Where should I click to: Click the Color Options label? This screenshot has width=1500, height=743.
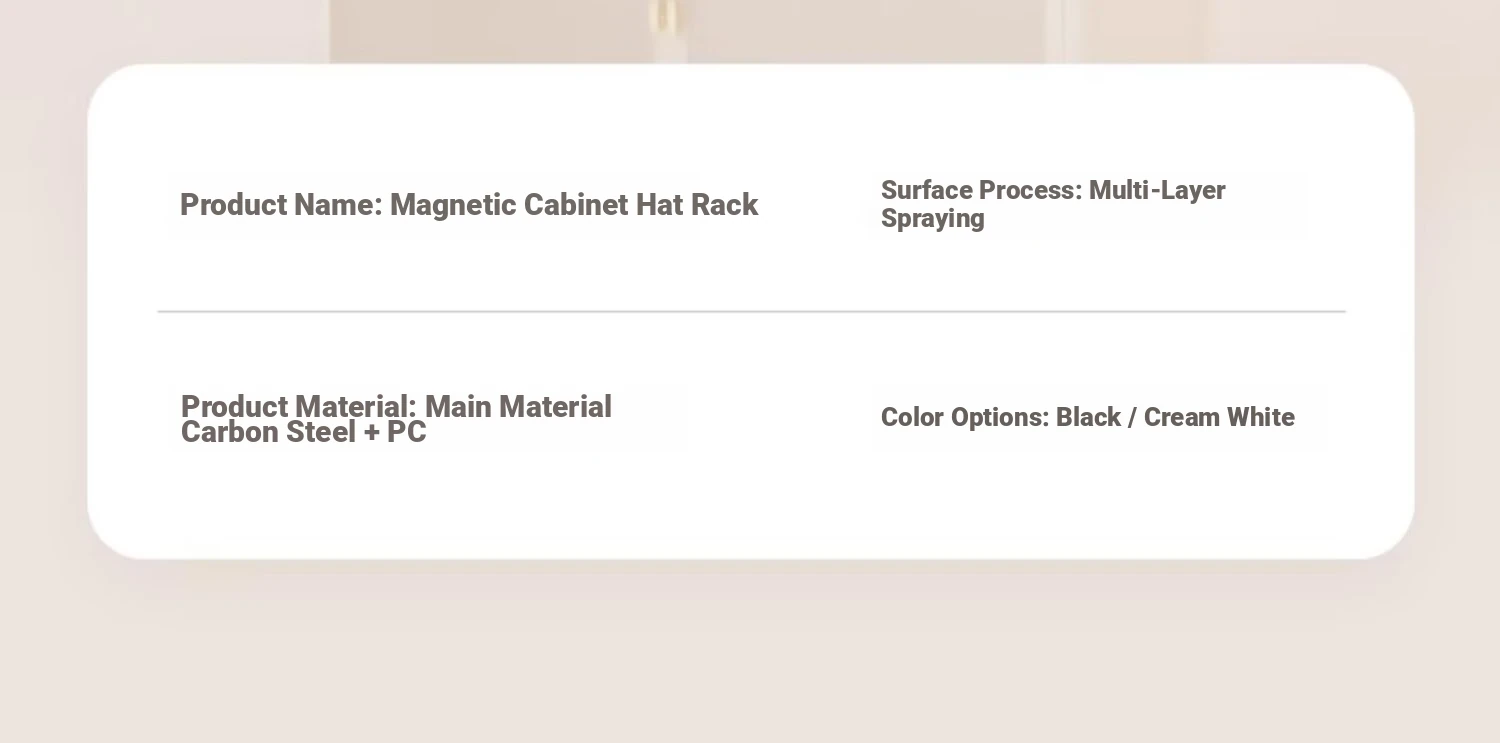click(964, 417)
